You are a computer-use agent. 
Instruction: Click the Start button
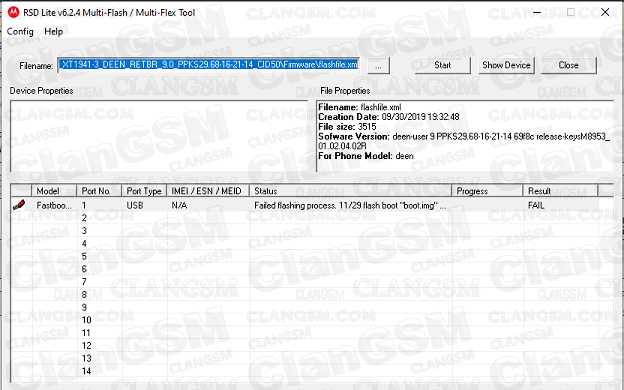click(x=443, y=65)
